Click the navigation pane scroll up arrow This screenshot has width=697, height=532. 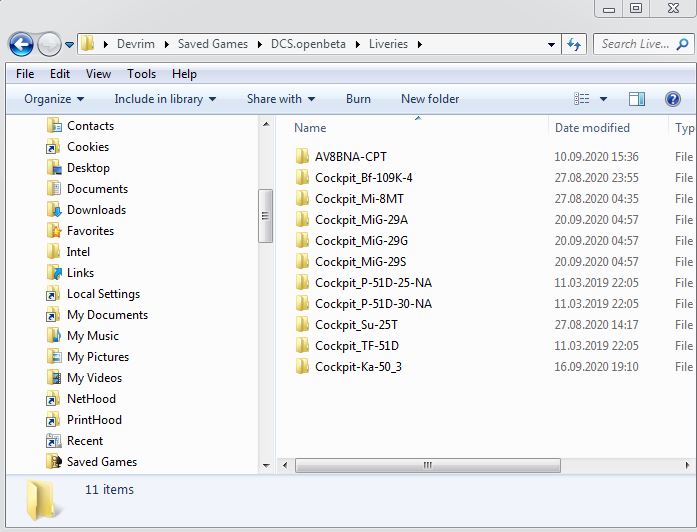tap(266, 124)
